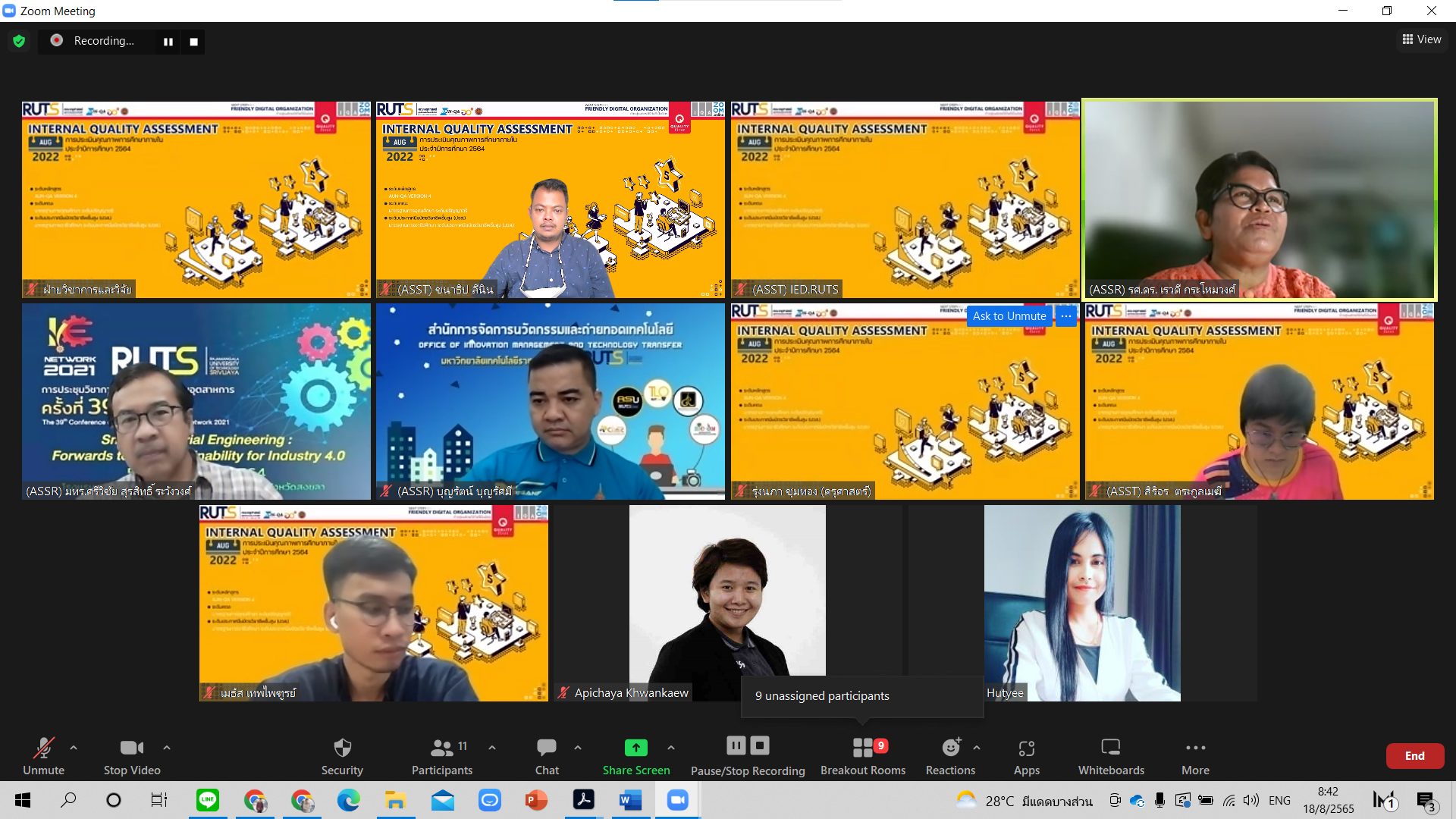The height and width of the screenshot is (819, 1456).
Task: Pause recording from the bottom toolbar
Action: (736, 746)
